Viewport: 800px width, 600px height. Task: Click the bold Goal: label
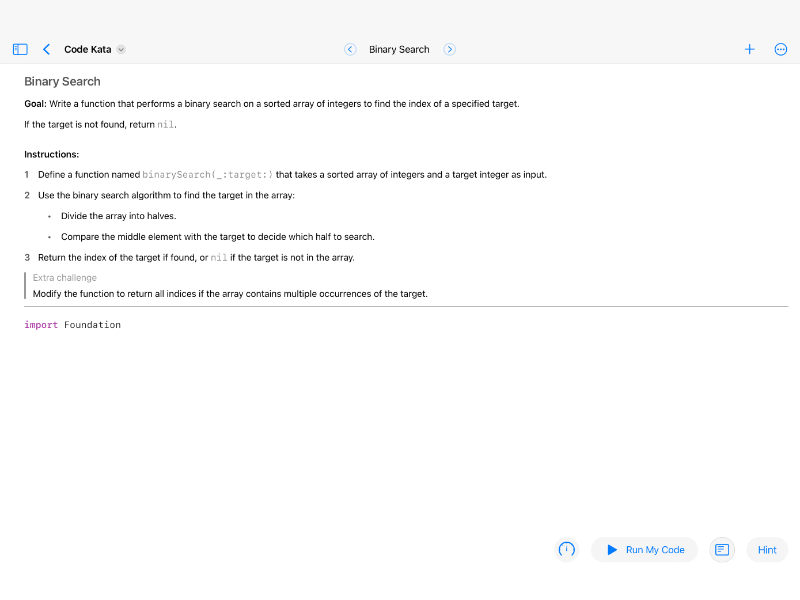point(35,104)
